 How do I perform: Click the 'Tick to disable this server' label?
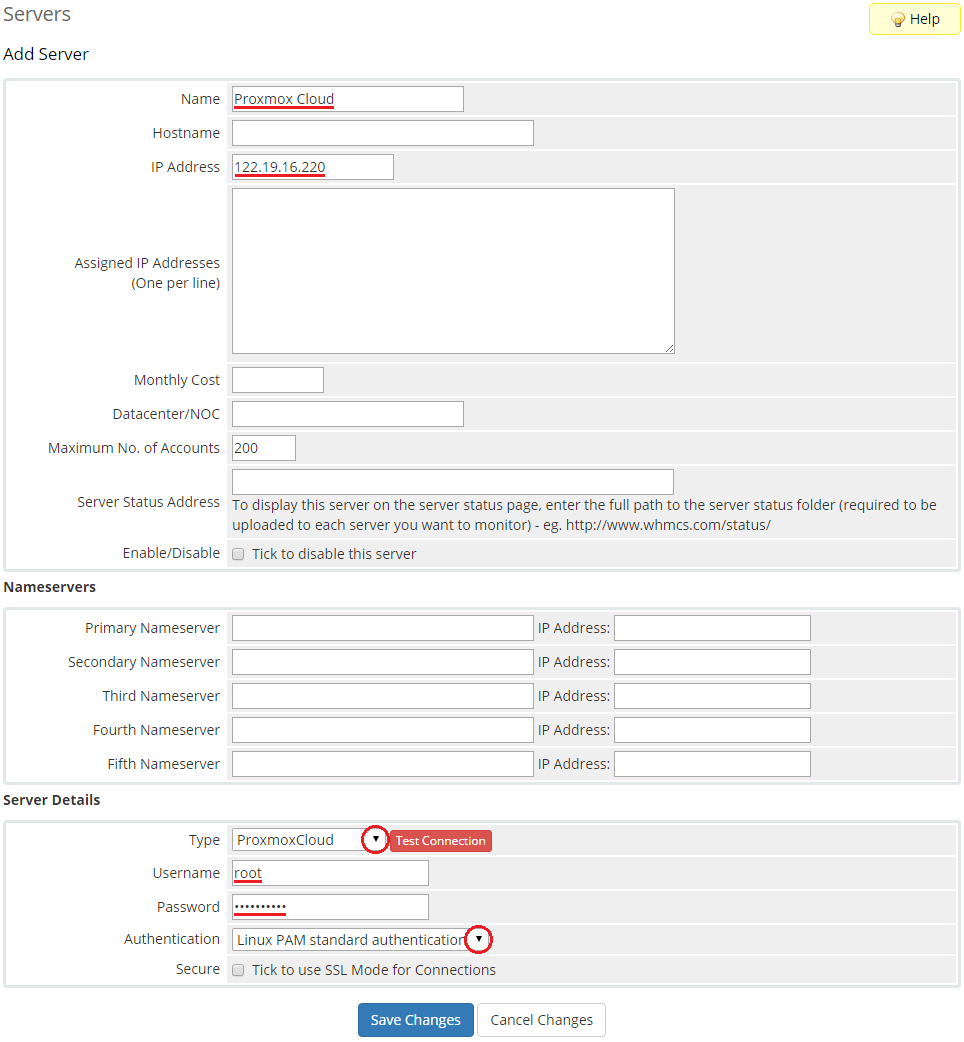tap(334, 554)
